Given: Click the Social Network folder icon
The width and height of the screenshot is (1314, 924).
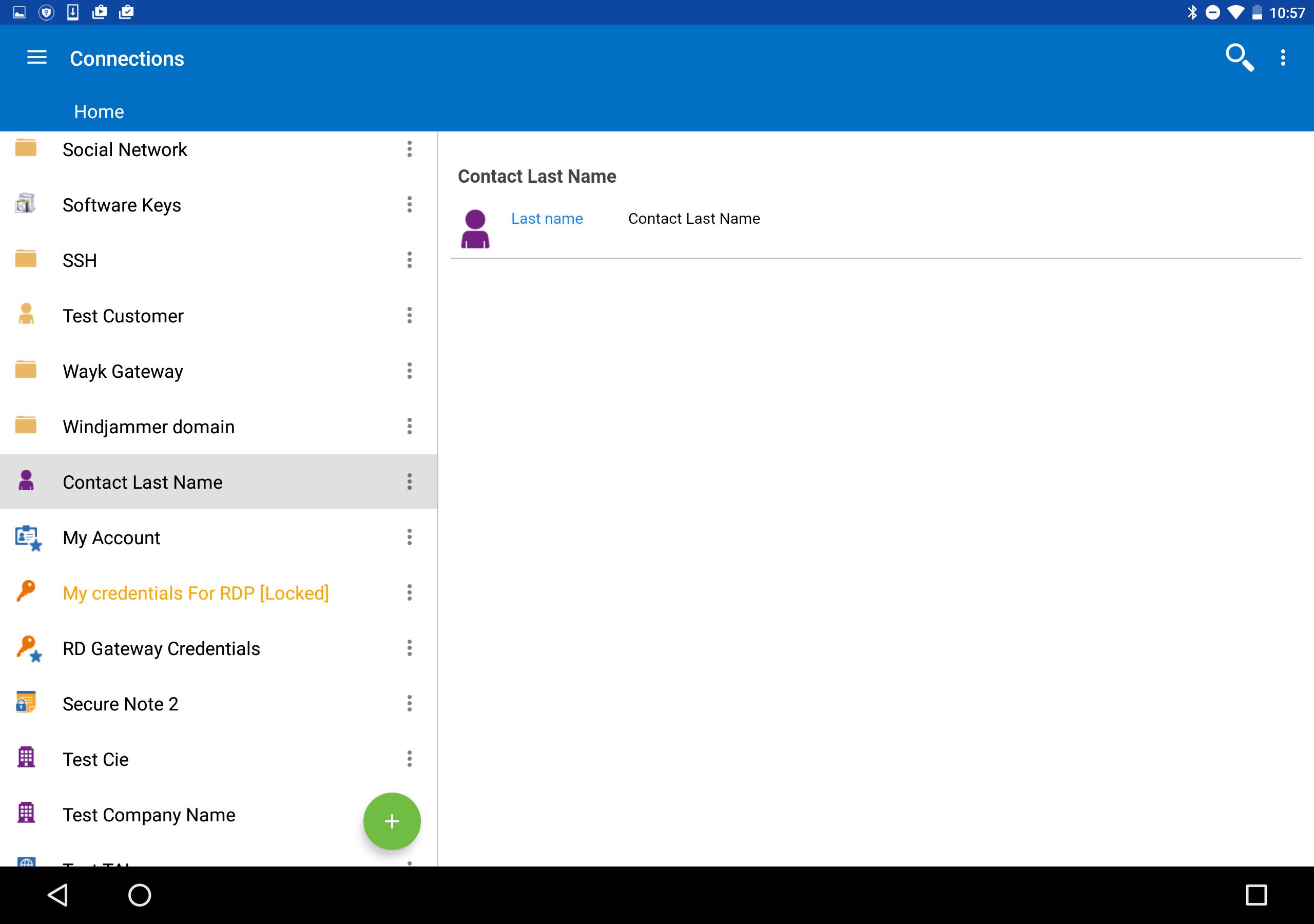Looking at the screenshot, I should click(26, 148).
